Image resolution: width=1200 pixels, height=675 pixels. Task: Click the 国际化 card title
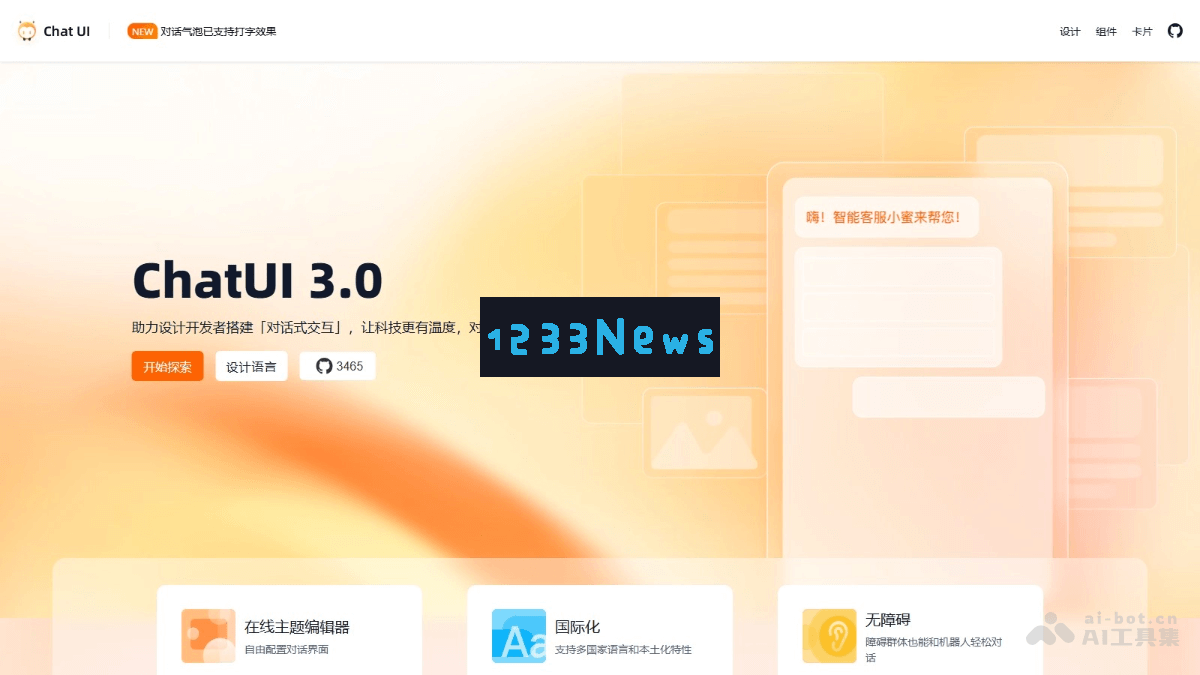[x=578, y=627]
